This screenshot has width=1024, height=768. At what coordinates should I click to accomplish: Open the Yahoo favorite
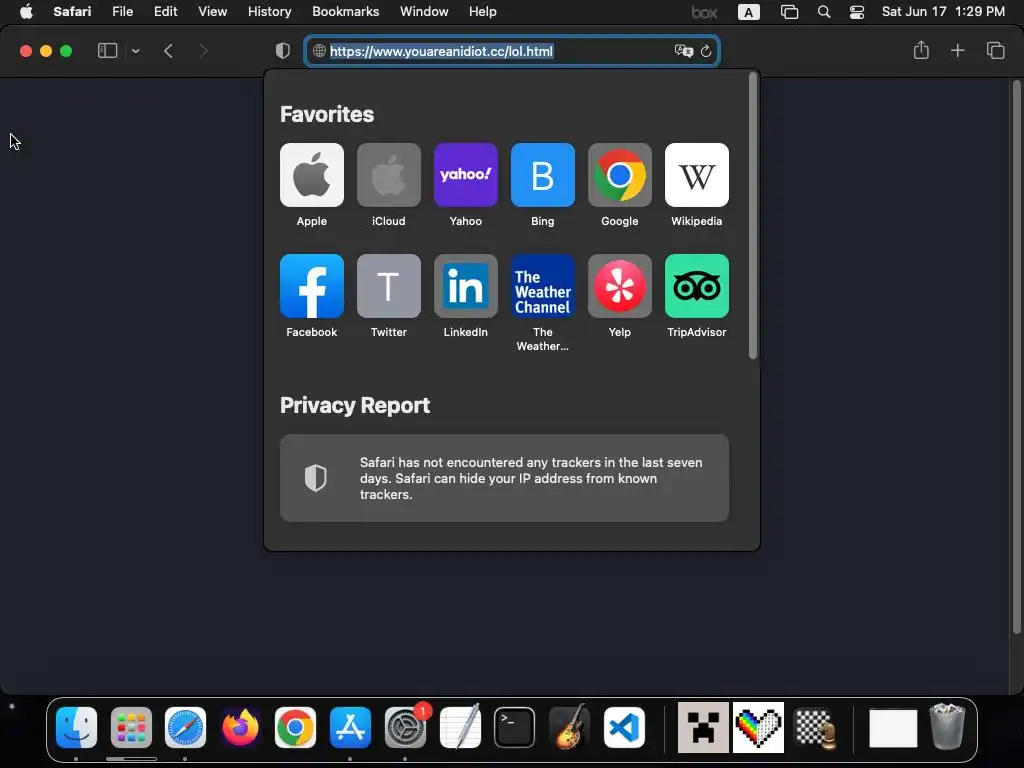pyautogui.click(x=466, y=175)
